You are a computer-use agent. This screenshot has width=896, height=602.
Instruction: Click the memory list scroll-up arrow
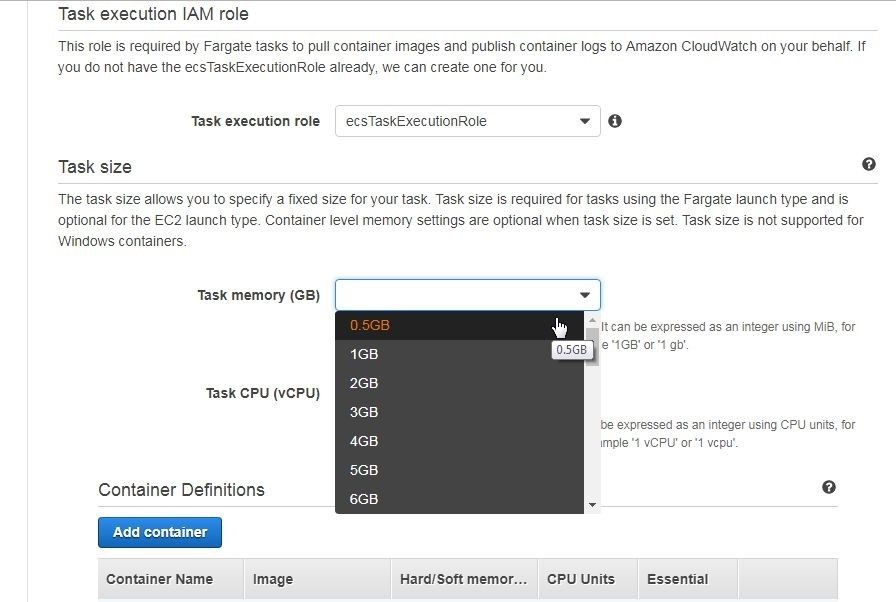[x=592, y=320]
